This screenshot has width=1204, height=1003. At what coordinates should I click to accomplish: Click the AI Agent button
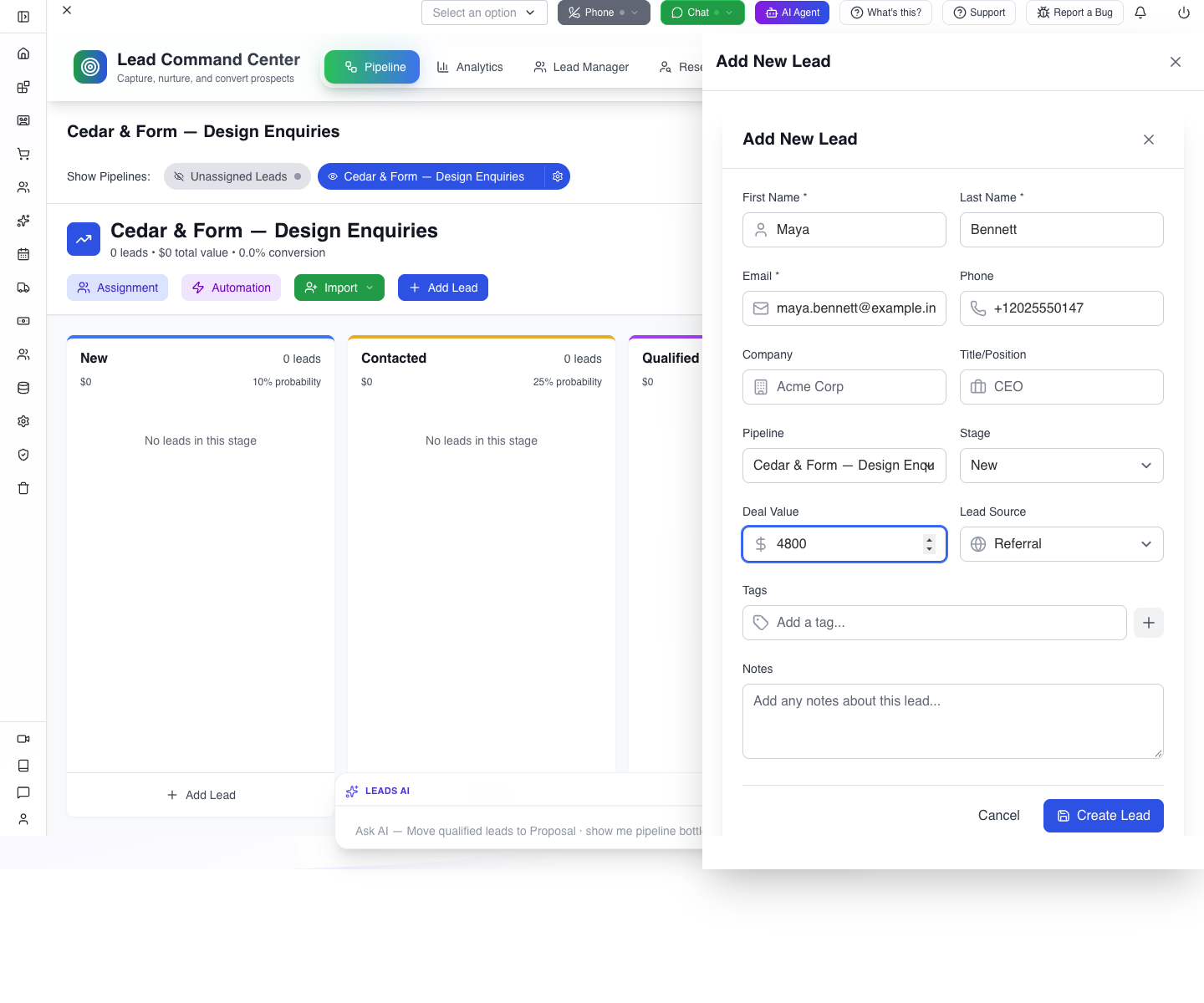[x=792, y=13]
